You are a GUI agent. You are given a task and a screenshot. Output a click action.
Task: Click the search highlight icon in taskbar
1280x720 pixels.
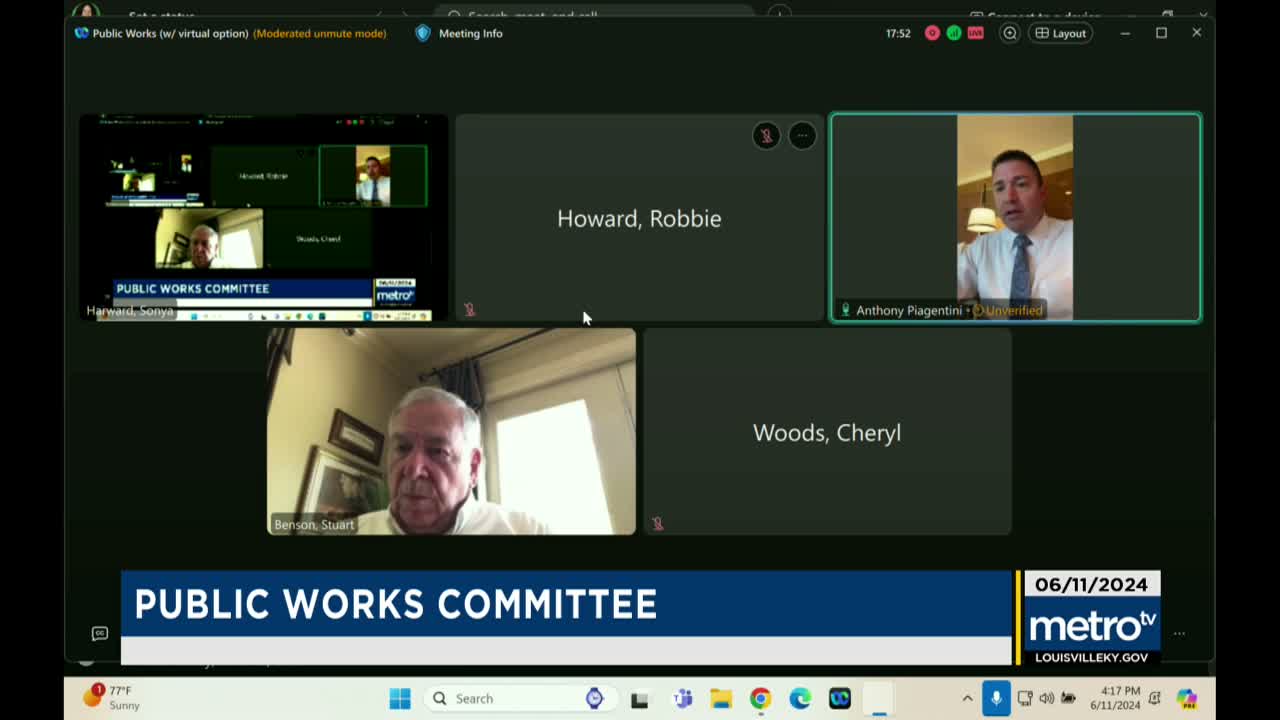tap(595, 698)
